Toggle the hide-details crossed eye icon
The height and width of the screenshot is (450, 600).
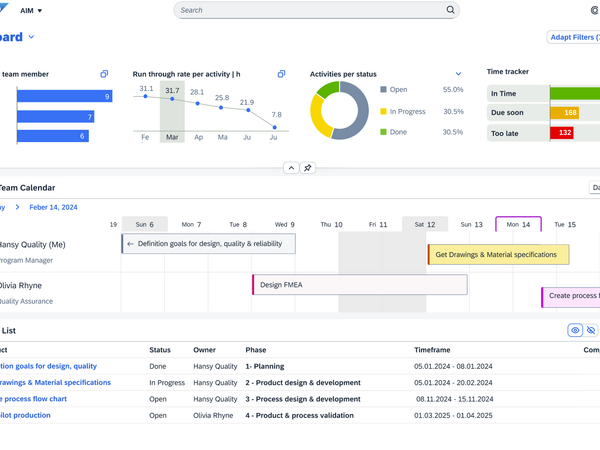(591, 330)
